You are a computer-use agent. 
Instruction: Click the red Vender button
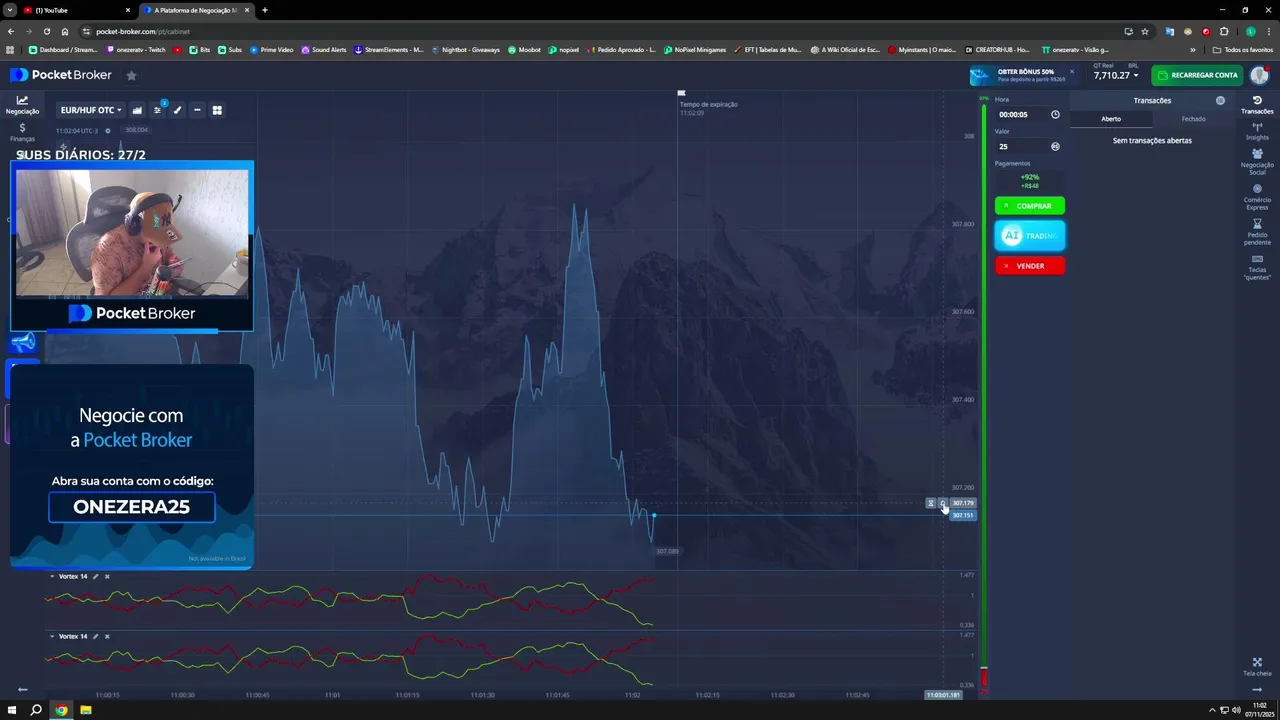point(1030,266)
